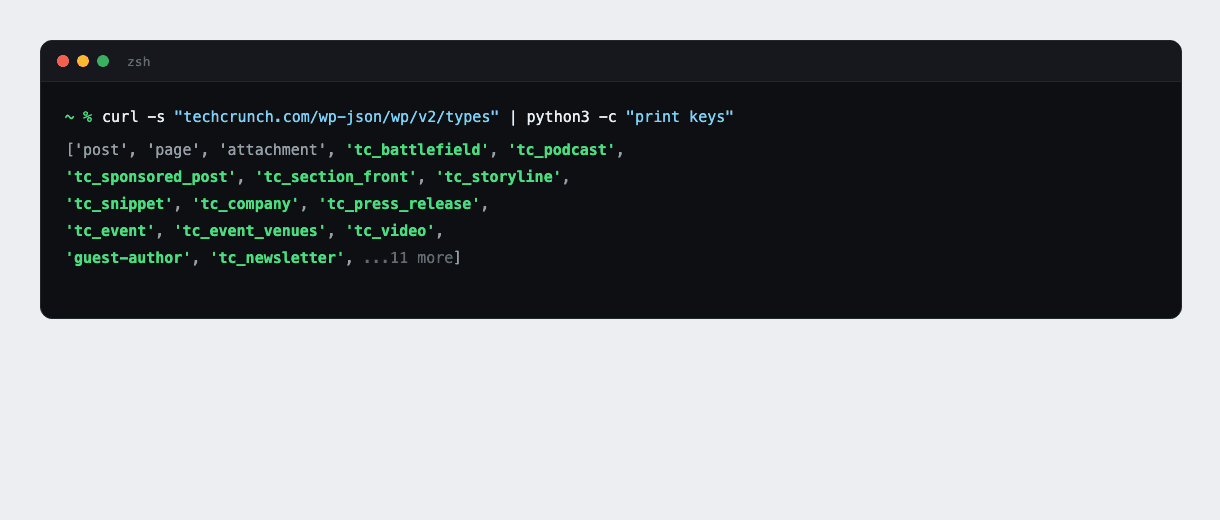Click the 'tc_event_venues' output entry
This screenshot has width=1220, height=520.
pyautogui.click(x=250, y=231)
